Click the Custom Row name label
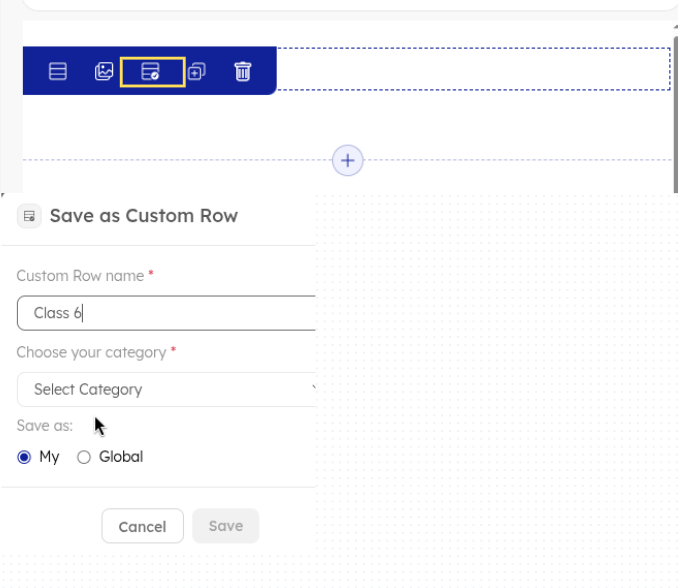The width and height of the screenshot is (678, 588). (80, 276)
